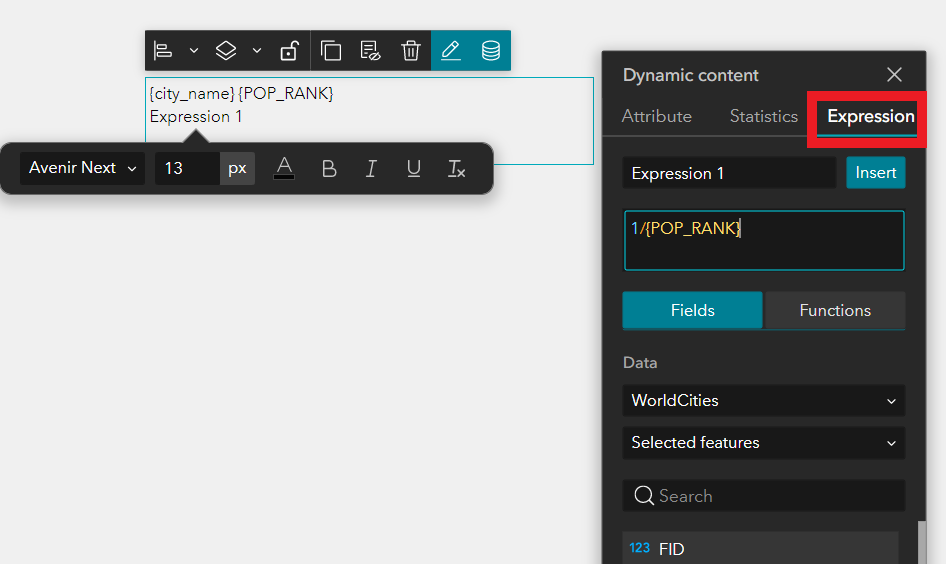Open the Avenir Next font dropdown
946x564 pixels.
(83, 168)
